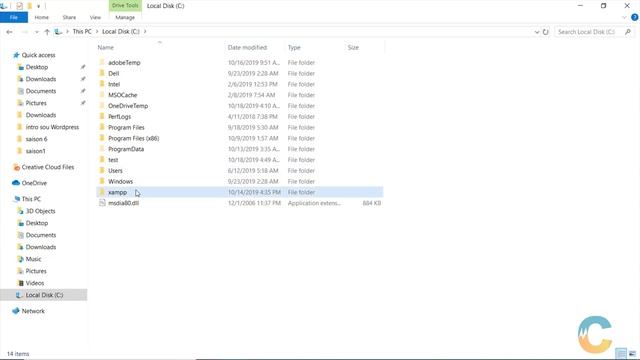Go up one level with the up arrow
This screenshot has width=640, height=360.
point(47,32)
